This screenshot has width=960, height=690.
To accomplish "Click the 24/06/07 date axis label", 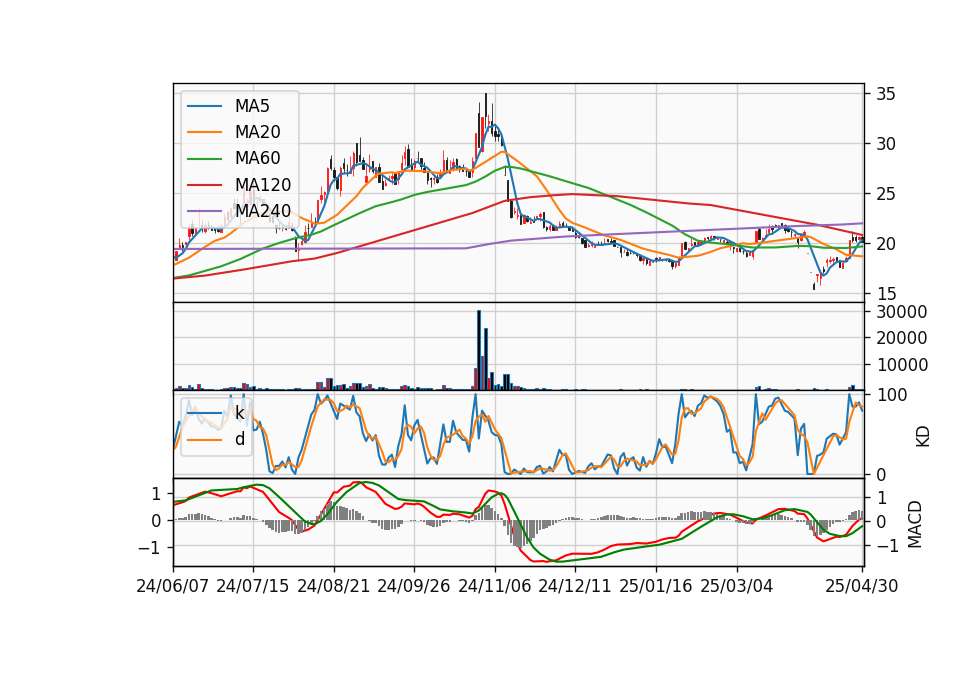I will pyautogui.click(x=173, y=586).
